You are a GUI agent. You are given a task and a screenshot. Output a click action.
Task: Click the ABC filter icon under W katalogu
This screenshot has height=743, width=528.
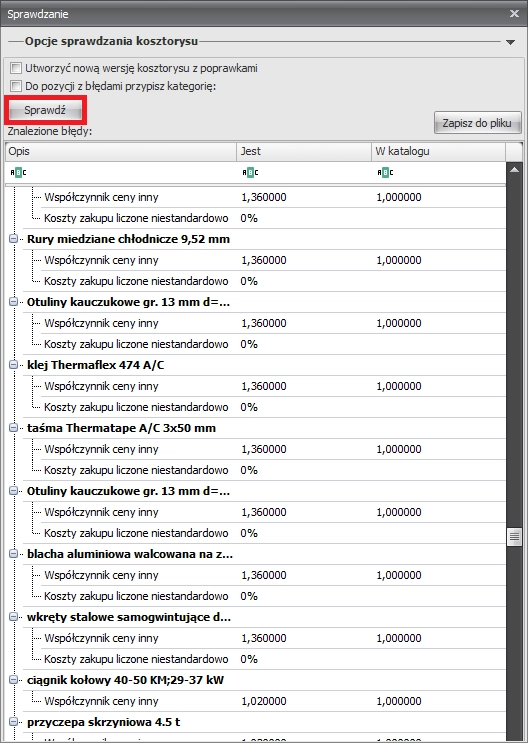(x=385, y=172)
